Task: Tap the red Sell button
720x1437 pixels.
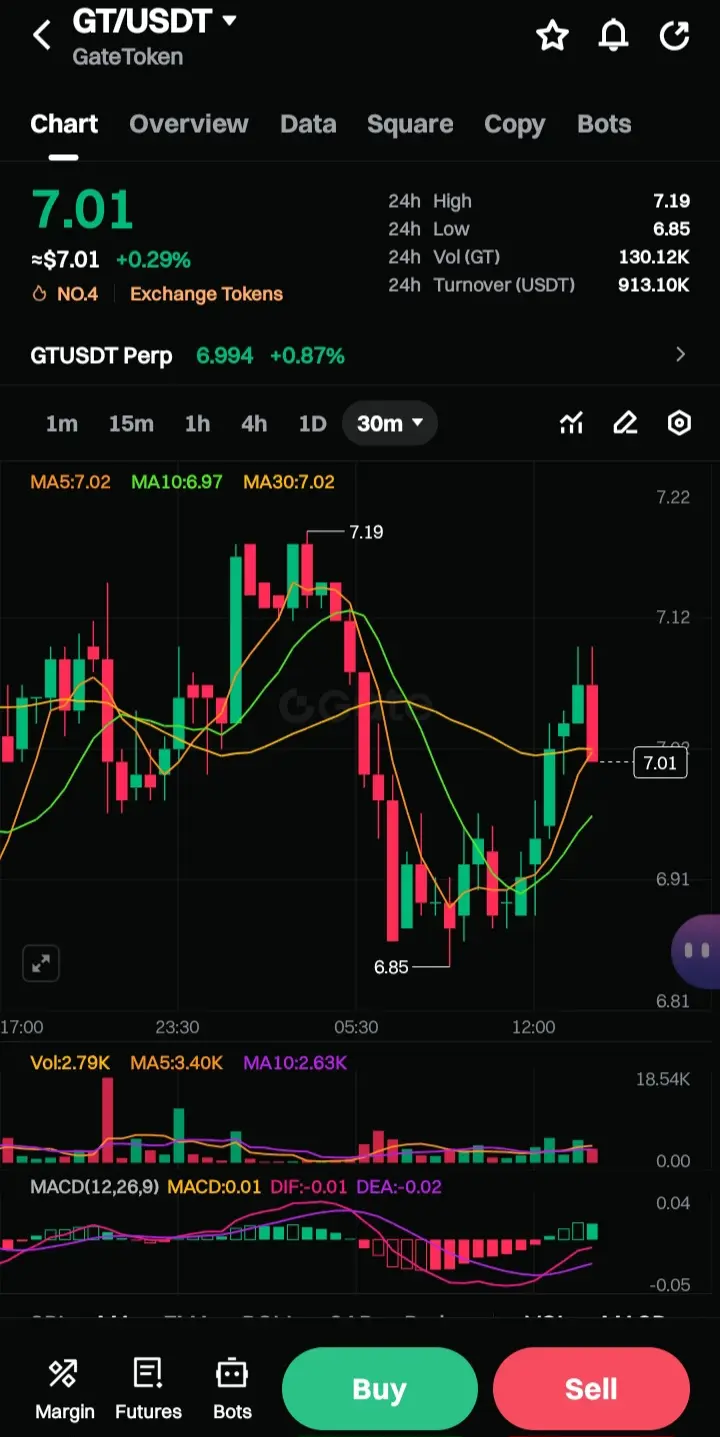Action: [x=591, y=1389]
